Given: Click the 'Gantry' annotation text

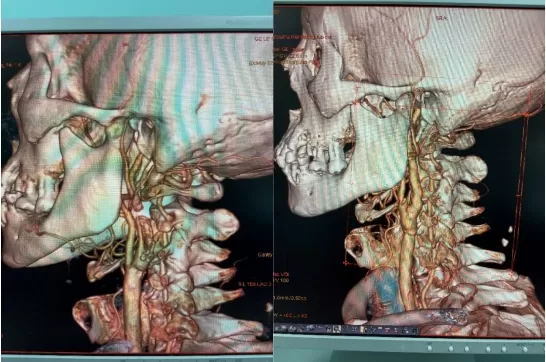Looking at the screenshot, I should pyautogui.click(x=265, y=255).
